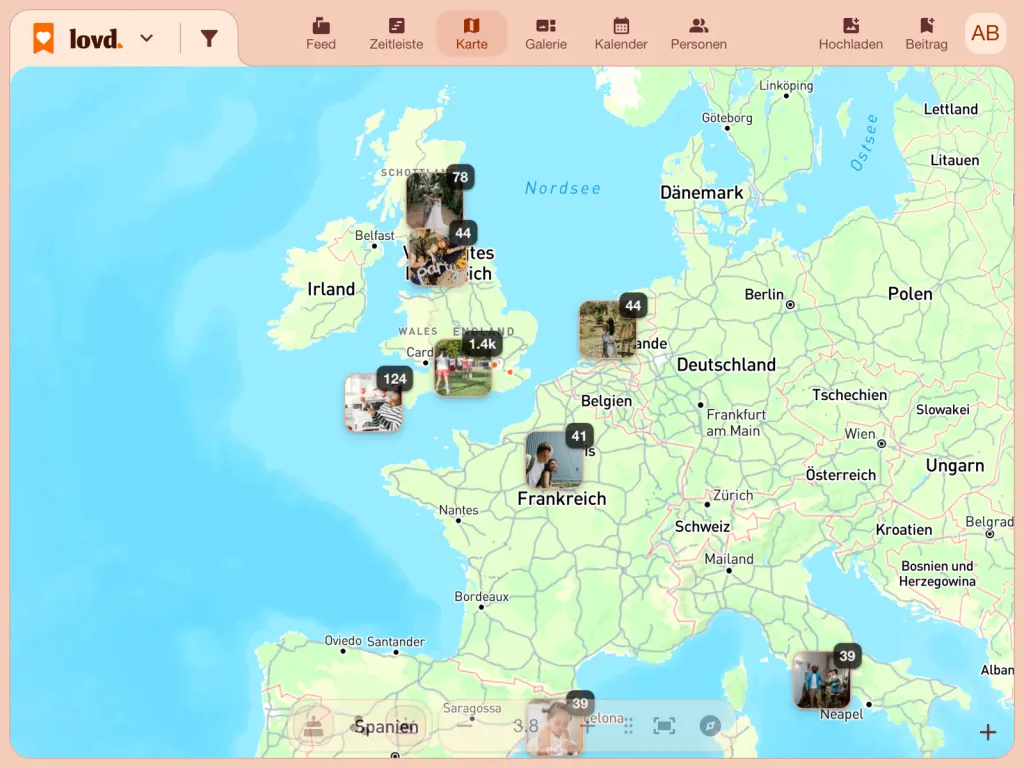Click the Belfast city label
This screenshot has height=768, width=1024.
click(375, 235)
